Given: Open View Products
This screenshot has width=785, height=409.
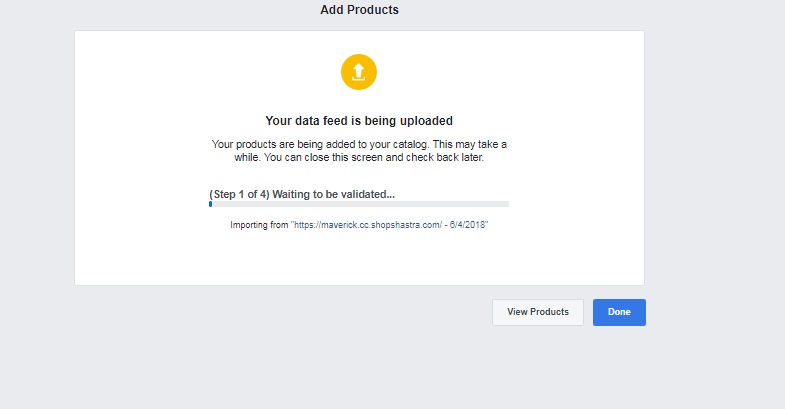Looking at the screenshot, I should tap(538, 312).
